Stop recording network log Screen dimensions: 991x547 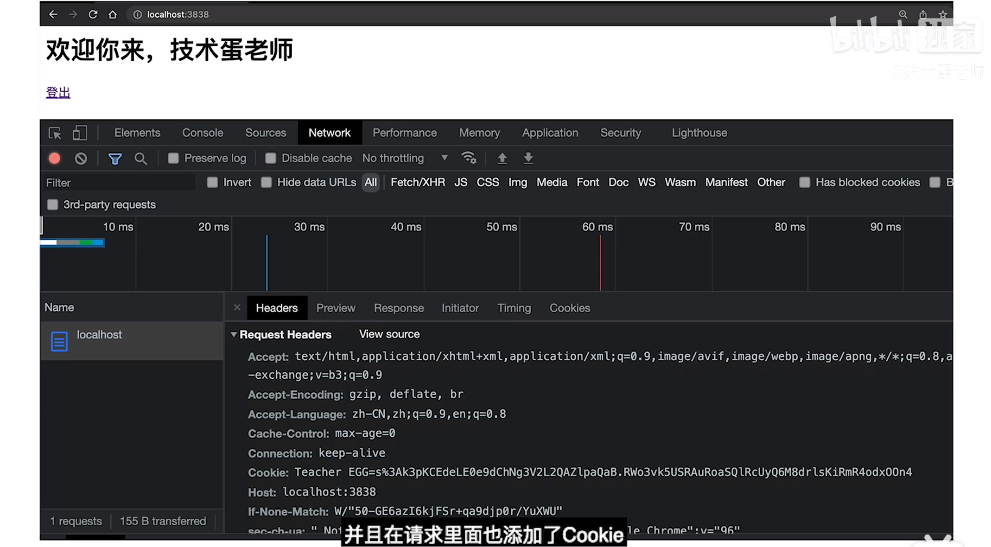[54, 158]
